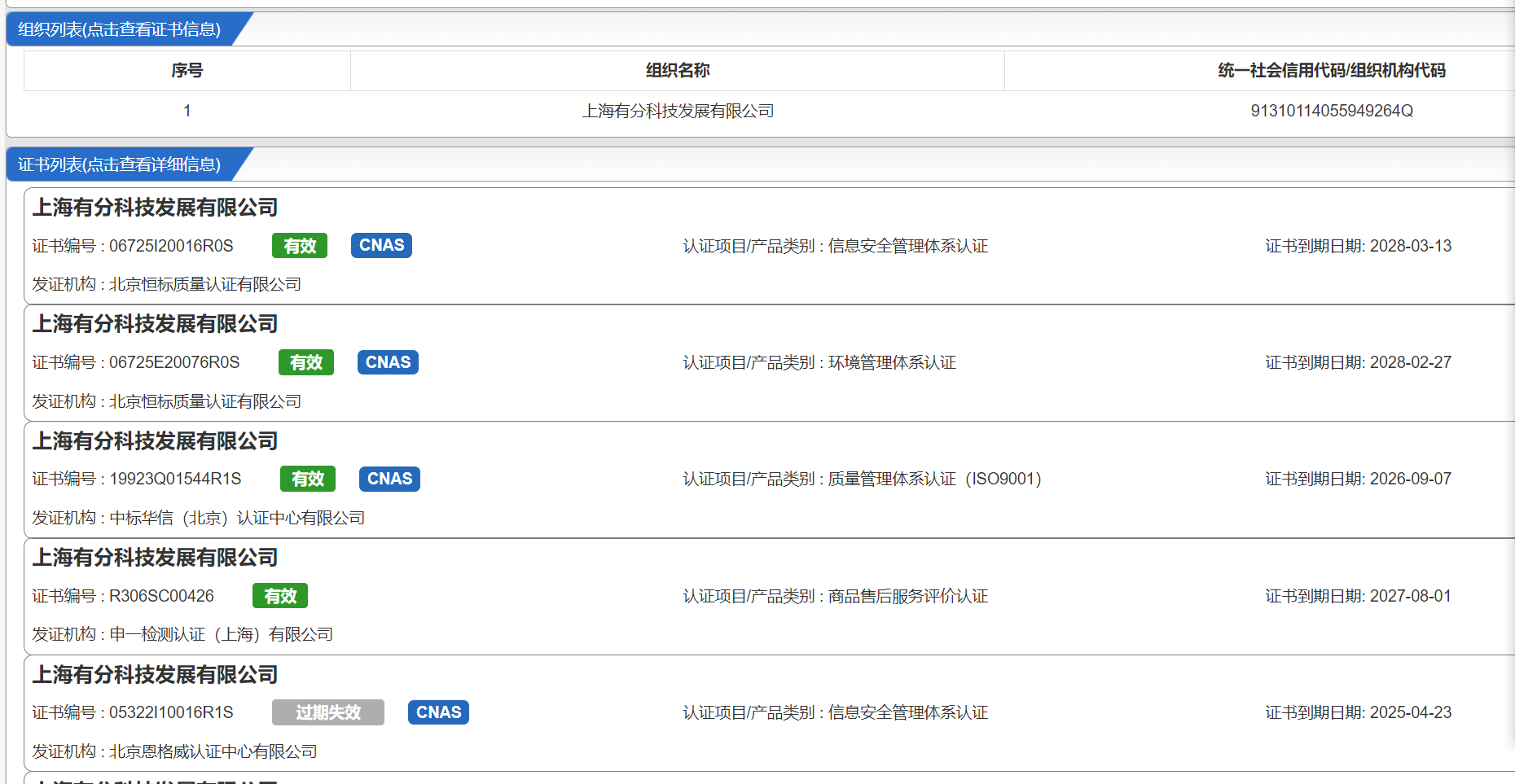Select row number 1 in organization table
This screenshot has width=1515, height=784.
187,111
